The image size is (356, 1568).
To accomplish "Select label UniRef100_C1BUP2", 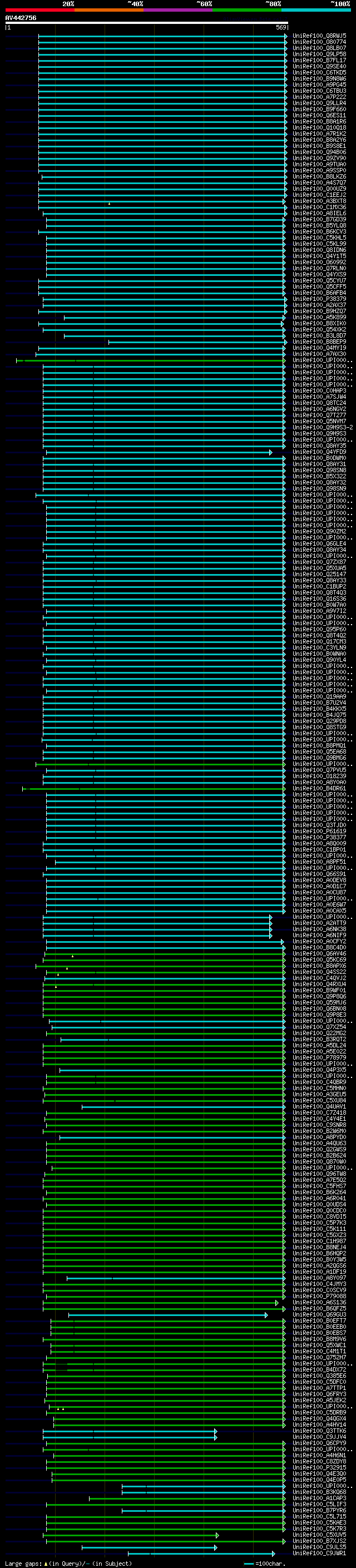I will pos(319,586).
